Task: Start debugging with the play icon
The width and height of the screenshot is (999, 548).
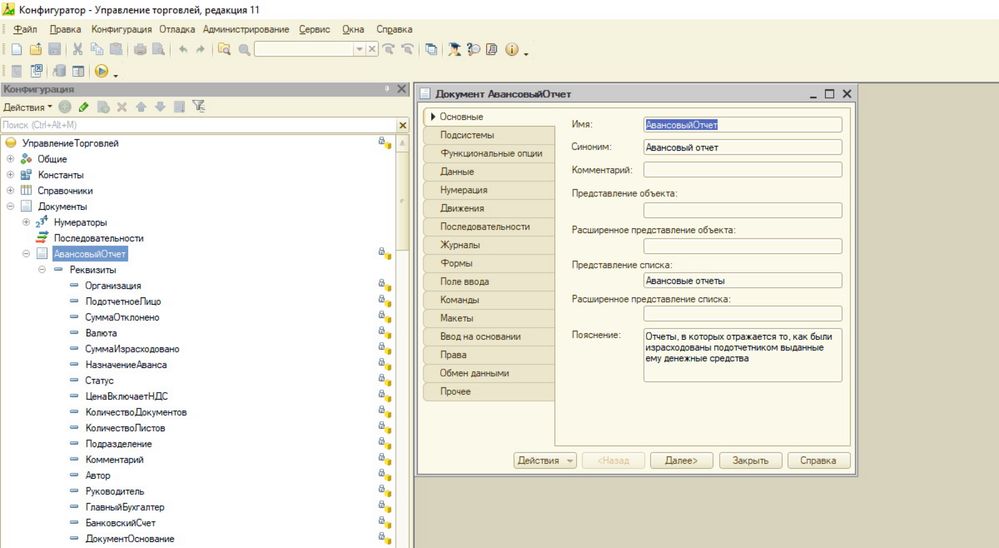Action: 101,71
